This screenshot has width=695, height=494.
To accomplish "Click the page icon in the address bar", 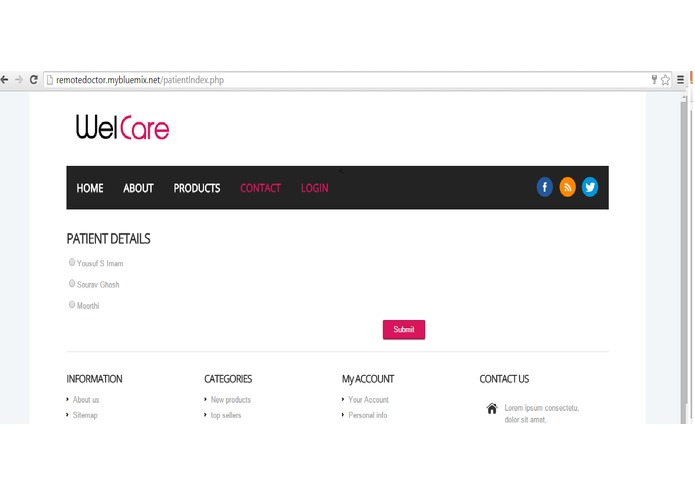I will click(x=50, y=80).
